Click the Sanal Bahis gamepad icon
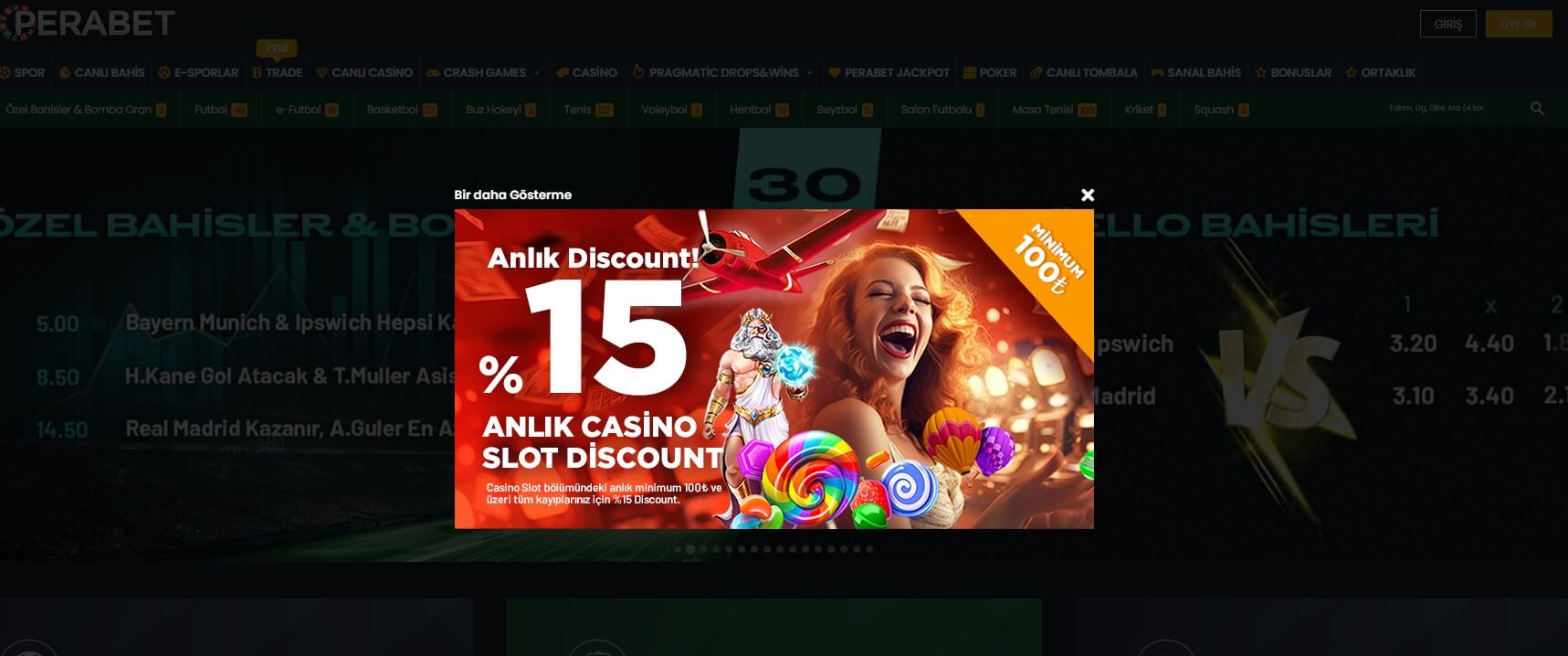1568x656 pixels. tap(1157, 72)
